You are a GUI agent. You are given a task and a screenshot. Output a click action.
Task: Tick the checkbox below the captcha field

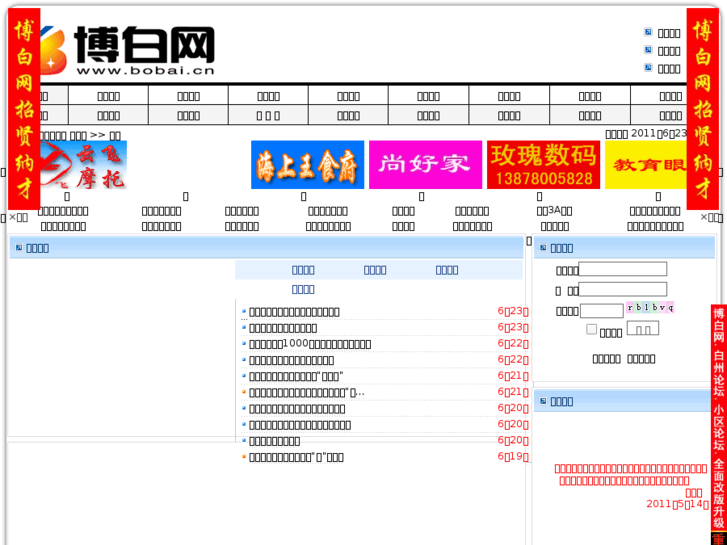591,329
